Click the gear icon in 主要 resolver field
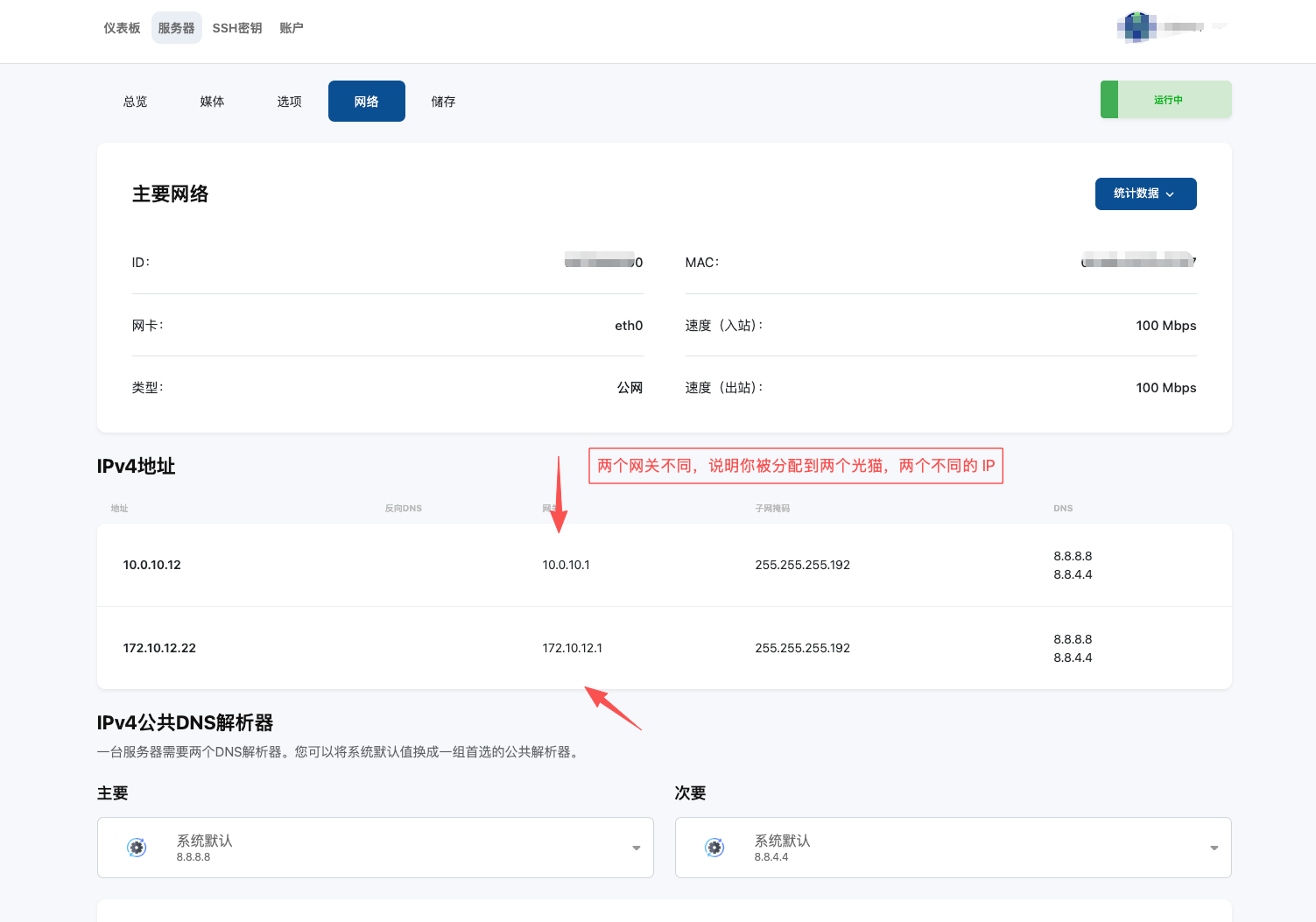The width and height of the screenshot is (1316, 922). 137,848
